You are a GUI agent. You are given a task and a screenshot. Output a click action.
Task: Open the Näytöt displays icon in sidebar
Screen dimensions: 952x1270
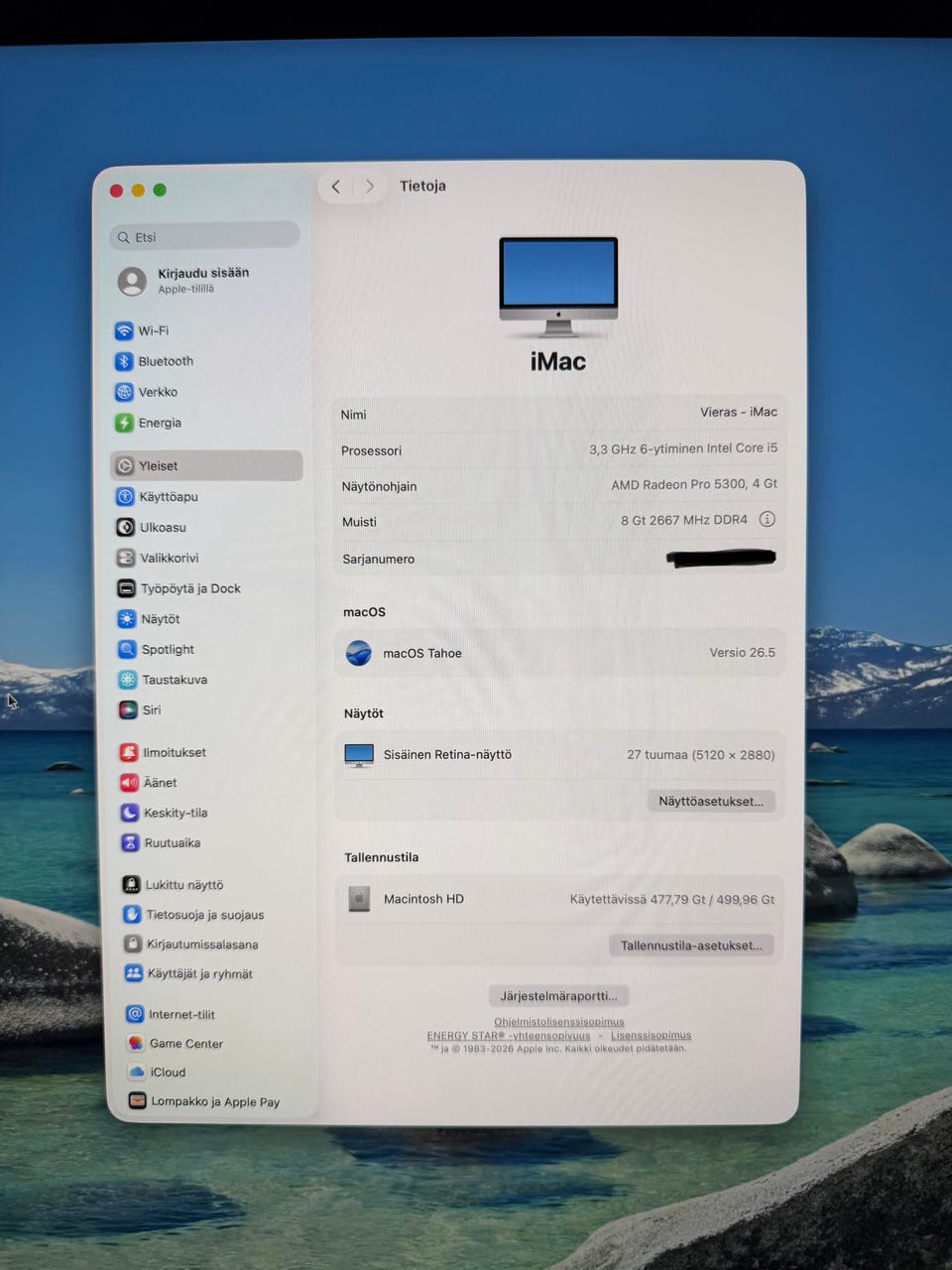click(x=127, y=619)
